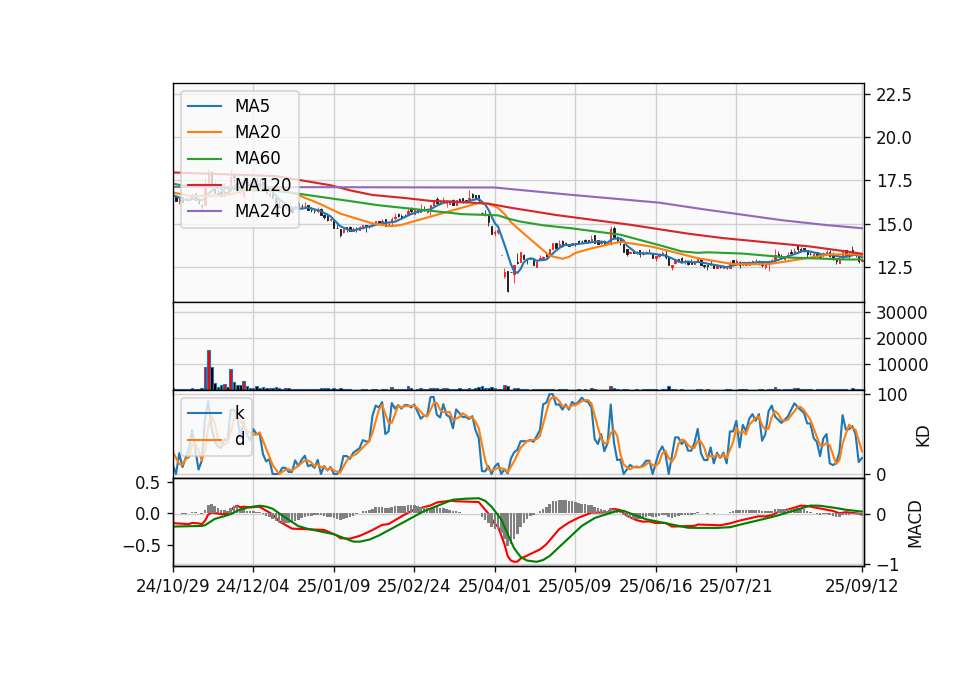Click the orange MA20 legend line sample

[204, 132]
